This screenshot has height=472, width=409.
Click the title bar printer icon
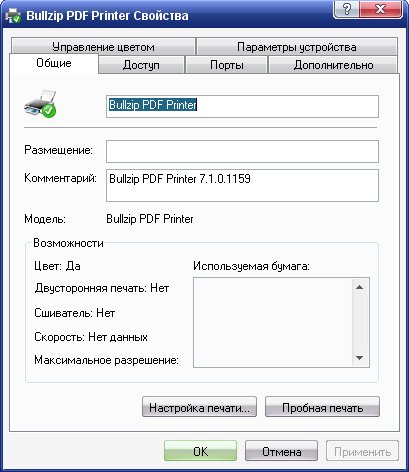point(14,16)
